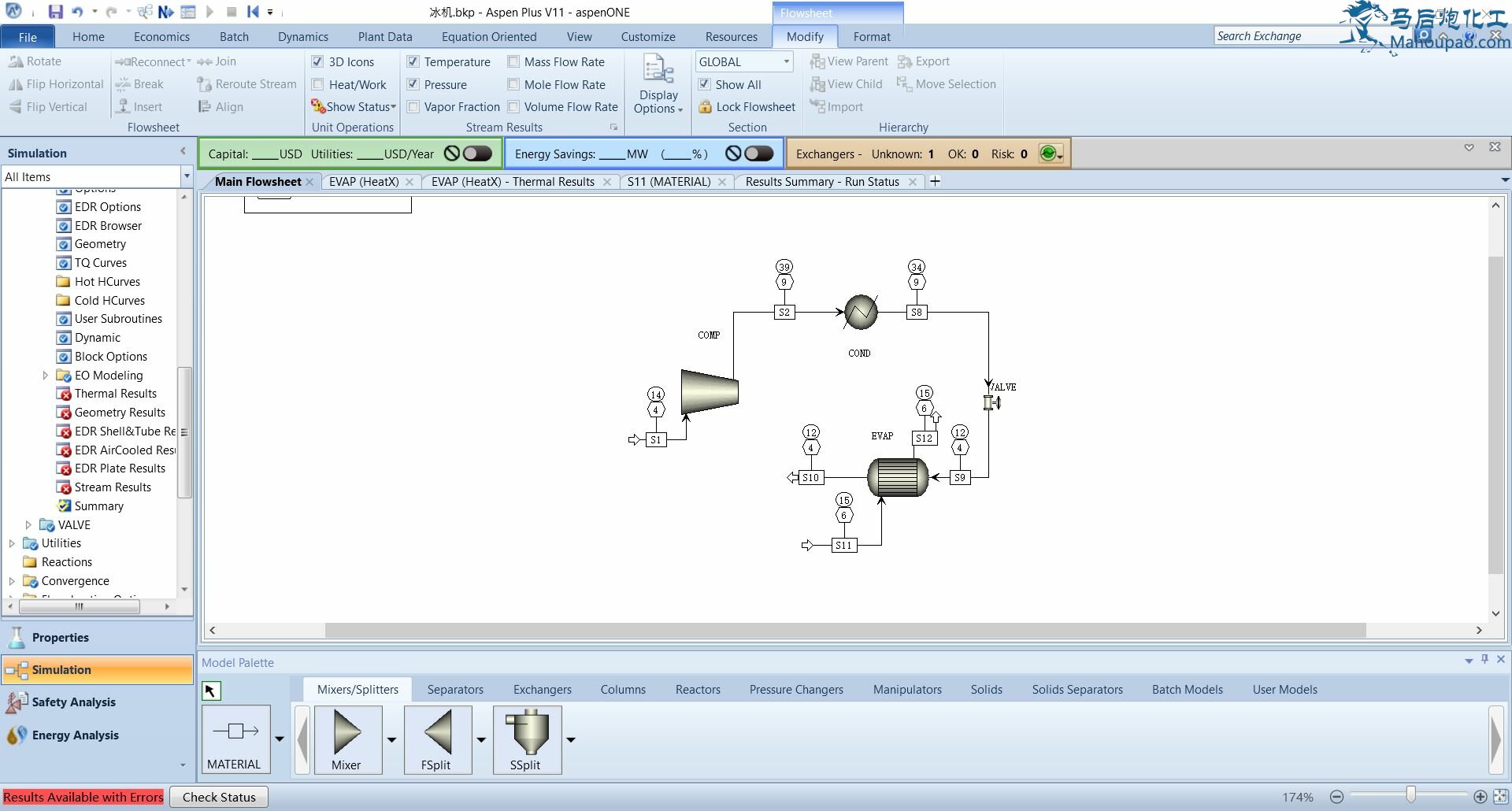The height and width of the screenshot is (811, 1512).
Task: Select the COND heat exchanger block
Action: 861,312
